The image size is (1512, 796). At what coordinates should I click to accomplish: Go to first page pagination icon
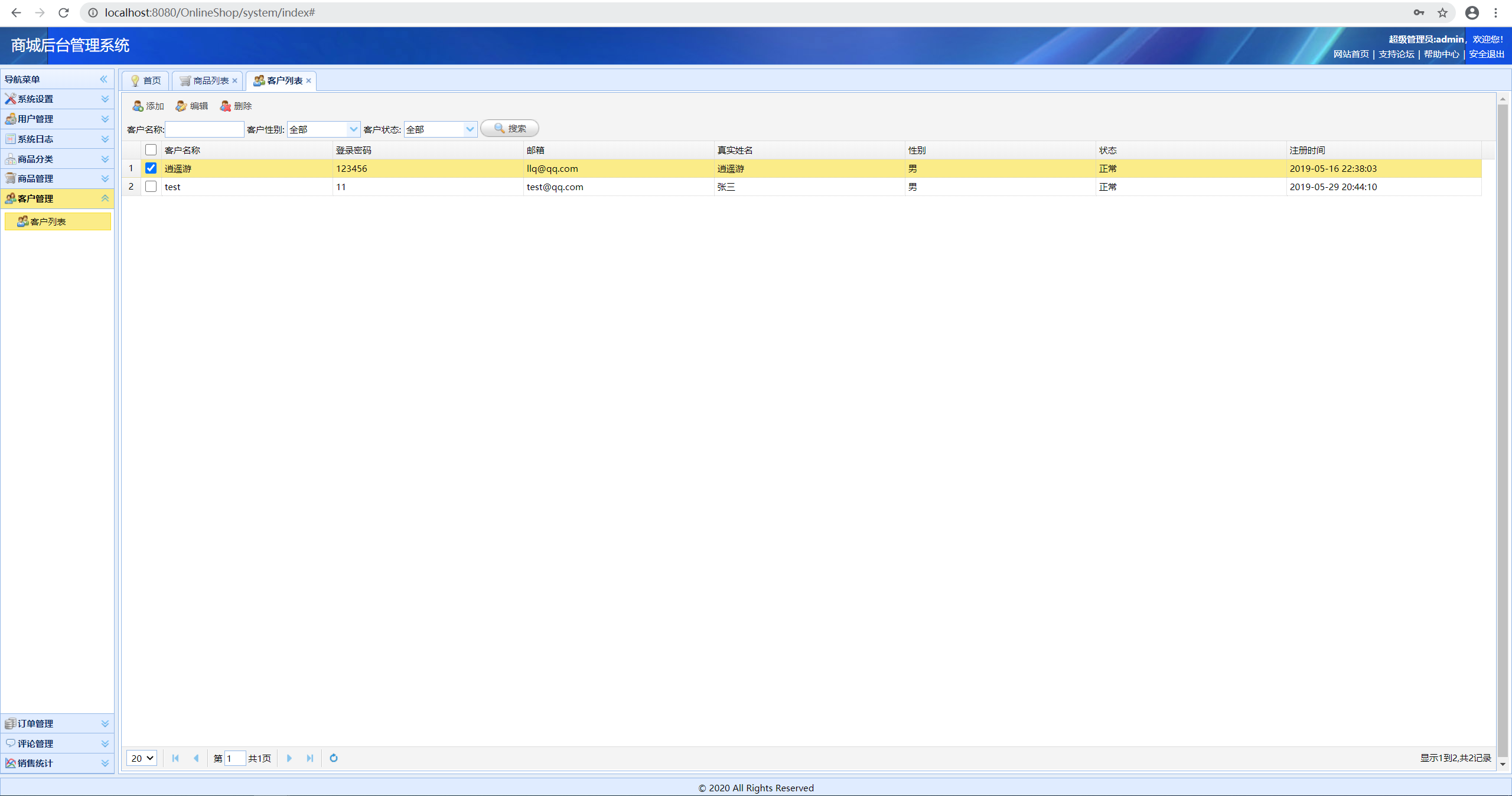175,758
